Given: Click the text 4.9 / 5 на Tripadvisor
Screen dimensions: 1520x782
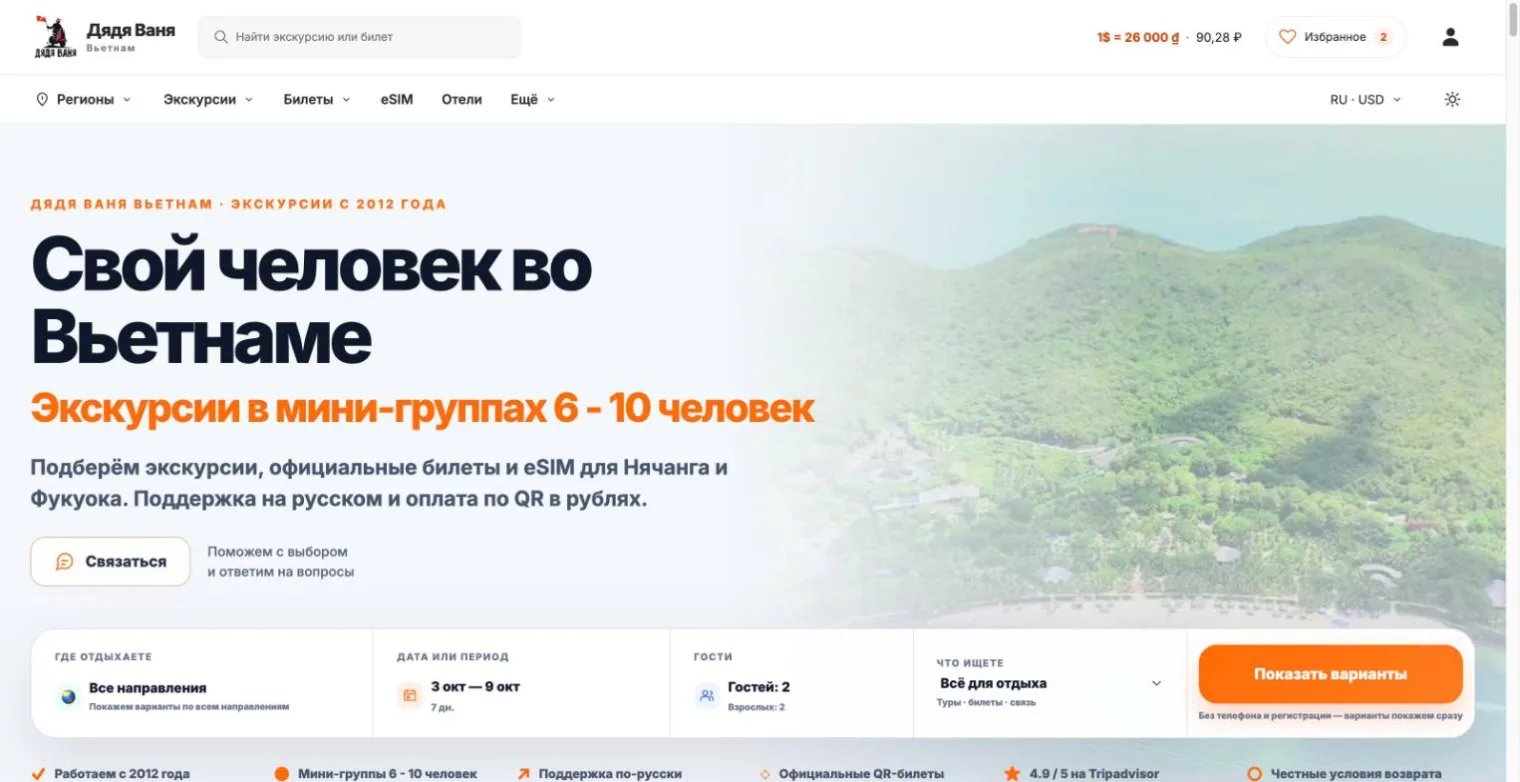Looking at the screenshot, I should tap(1094, 774).
